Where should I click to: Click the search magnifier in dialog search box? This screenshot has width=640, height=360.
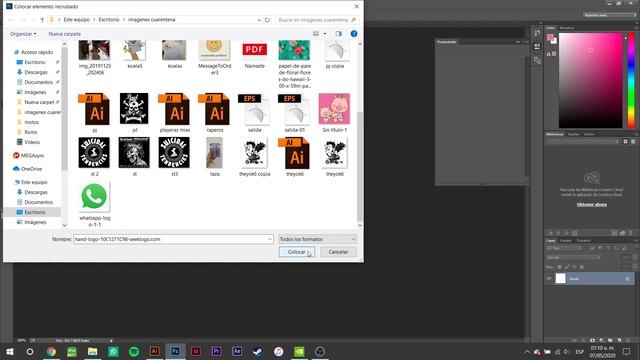pos(353,20)
